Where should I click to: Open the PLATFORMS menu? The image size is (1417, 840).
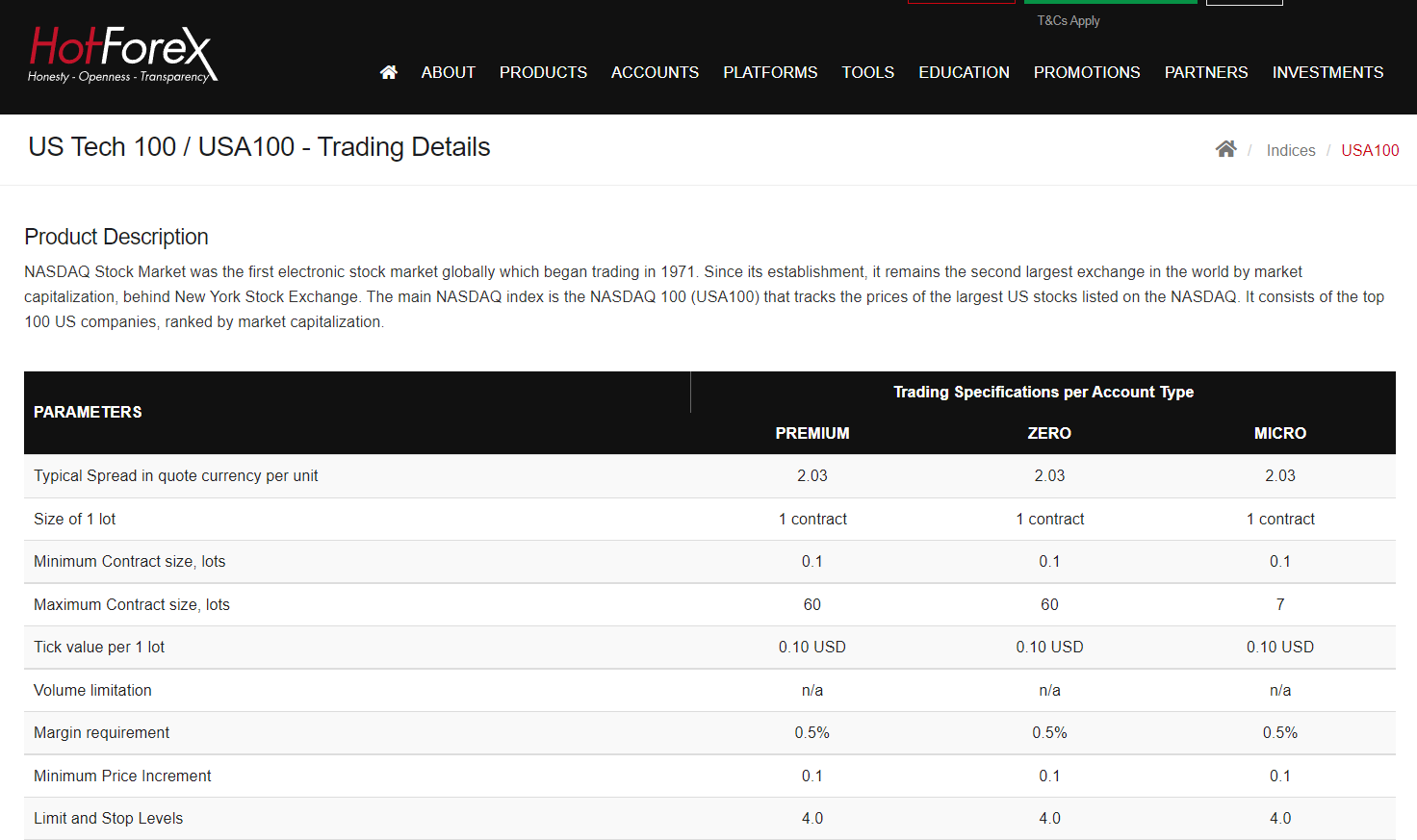pyautogui.click(x=770, y=72)
